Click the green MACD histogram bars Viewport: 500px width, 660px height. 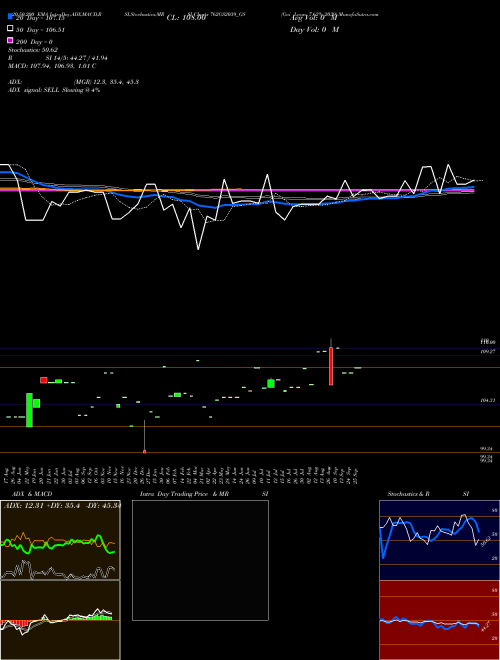pyautogui.click(x=91, y=617)
